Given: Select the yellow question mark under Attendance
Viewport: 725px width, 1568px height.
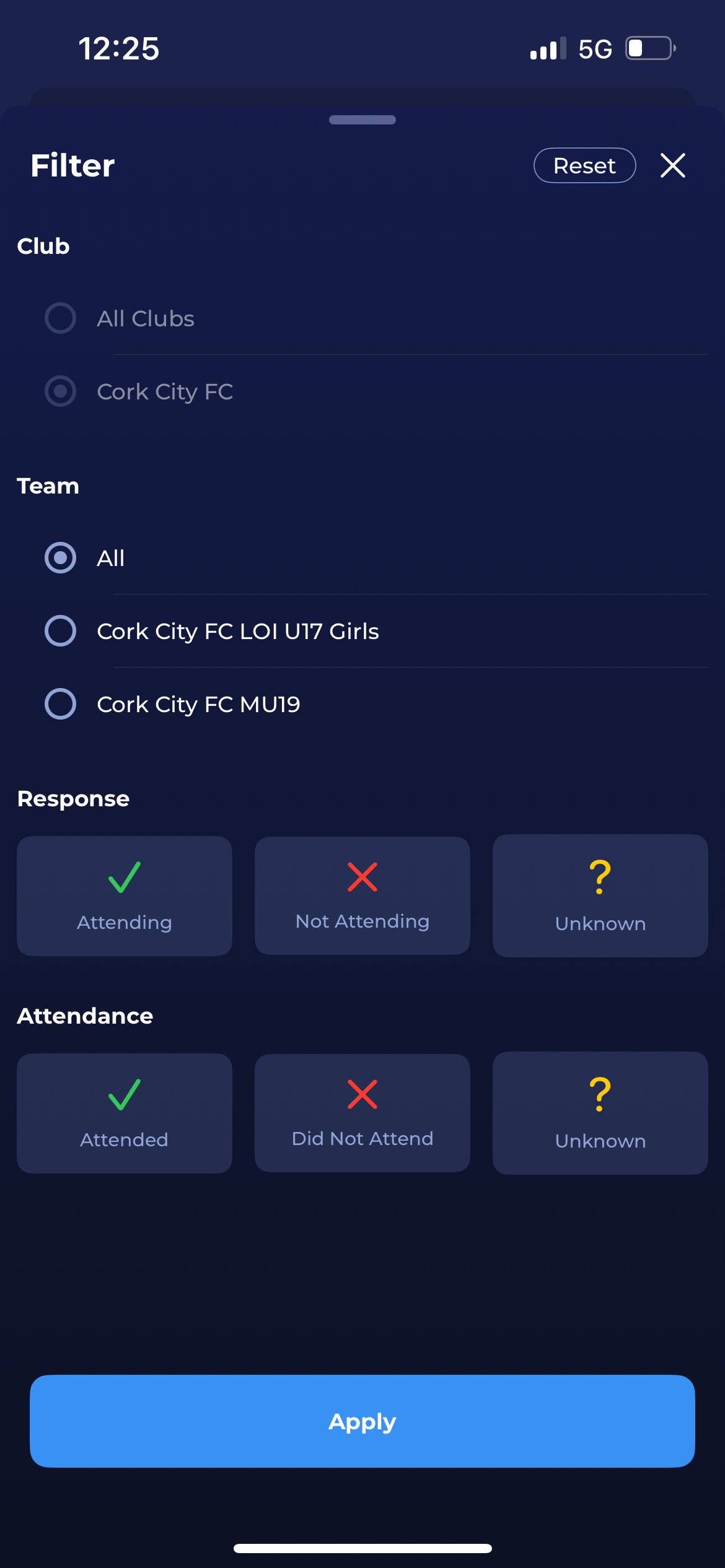Looking at the screenshot, I should coord(600,1094).
